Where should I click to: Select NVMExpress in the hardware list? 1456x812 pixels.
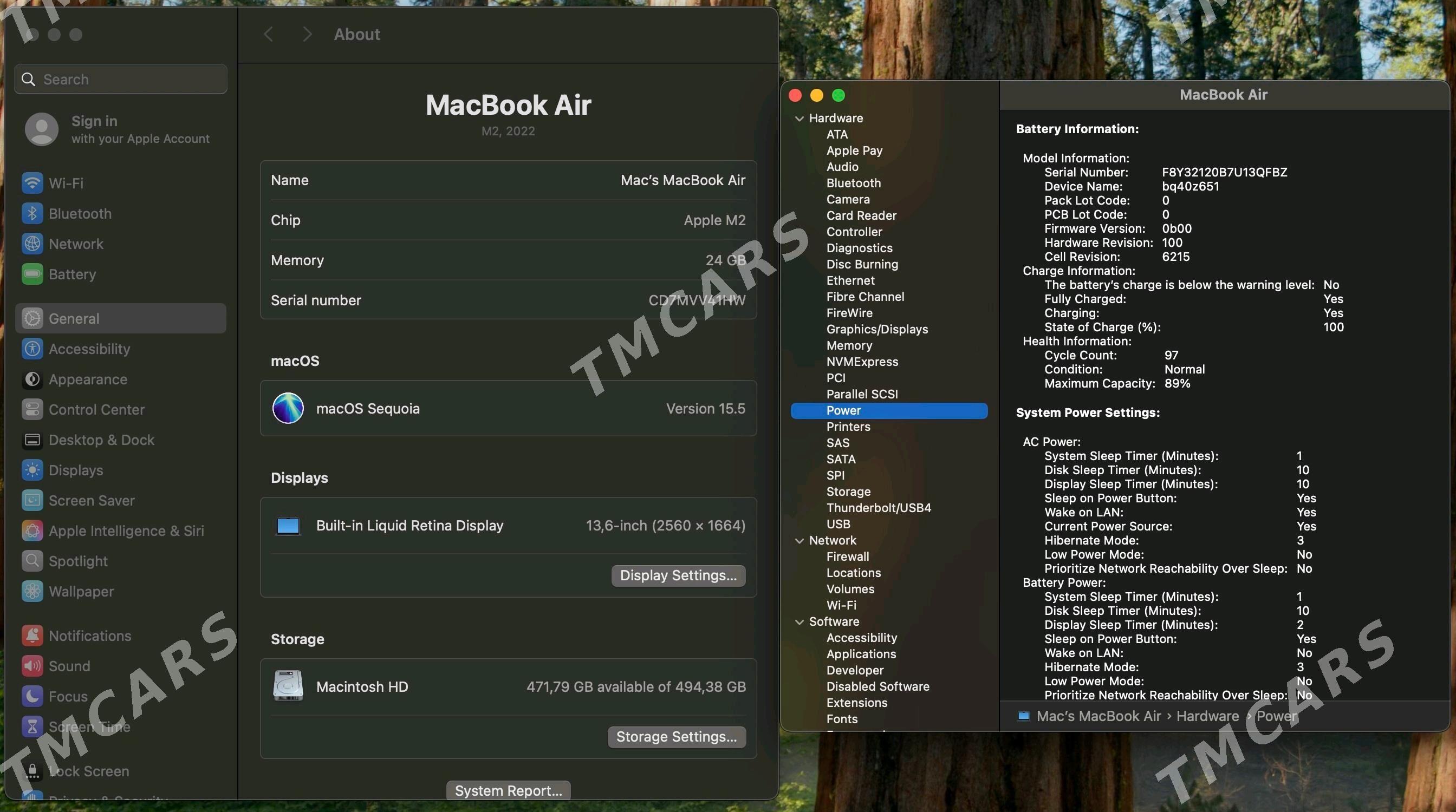coord(862,362)
